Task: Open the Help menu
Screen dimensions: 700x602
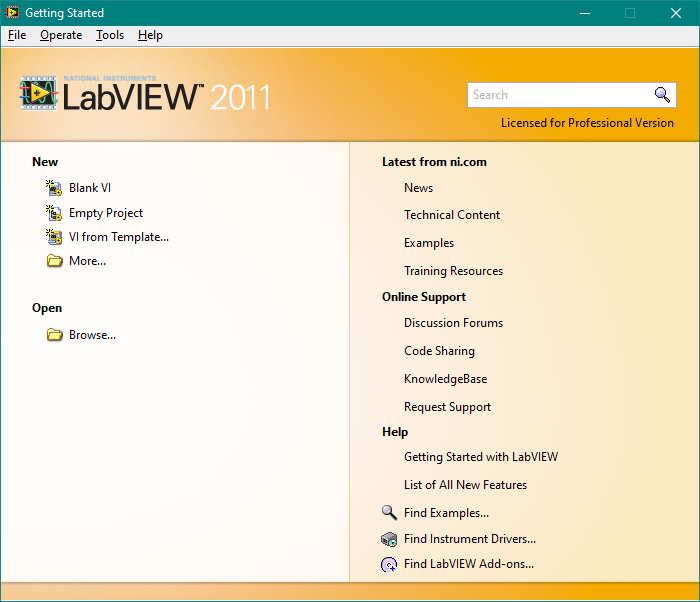Action: coord(150,35)
